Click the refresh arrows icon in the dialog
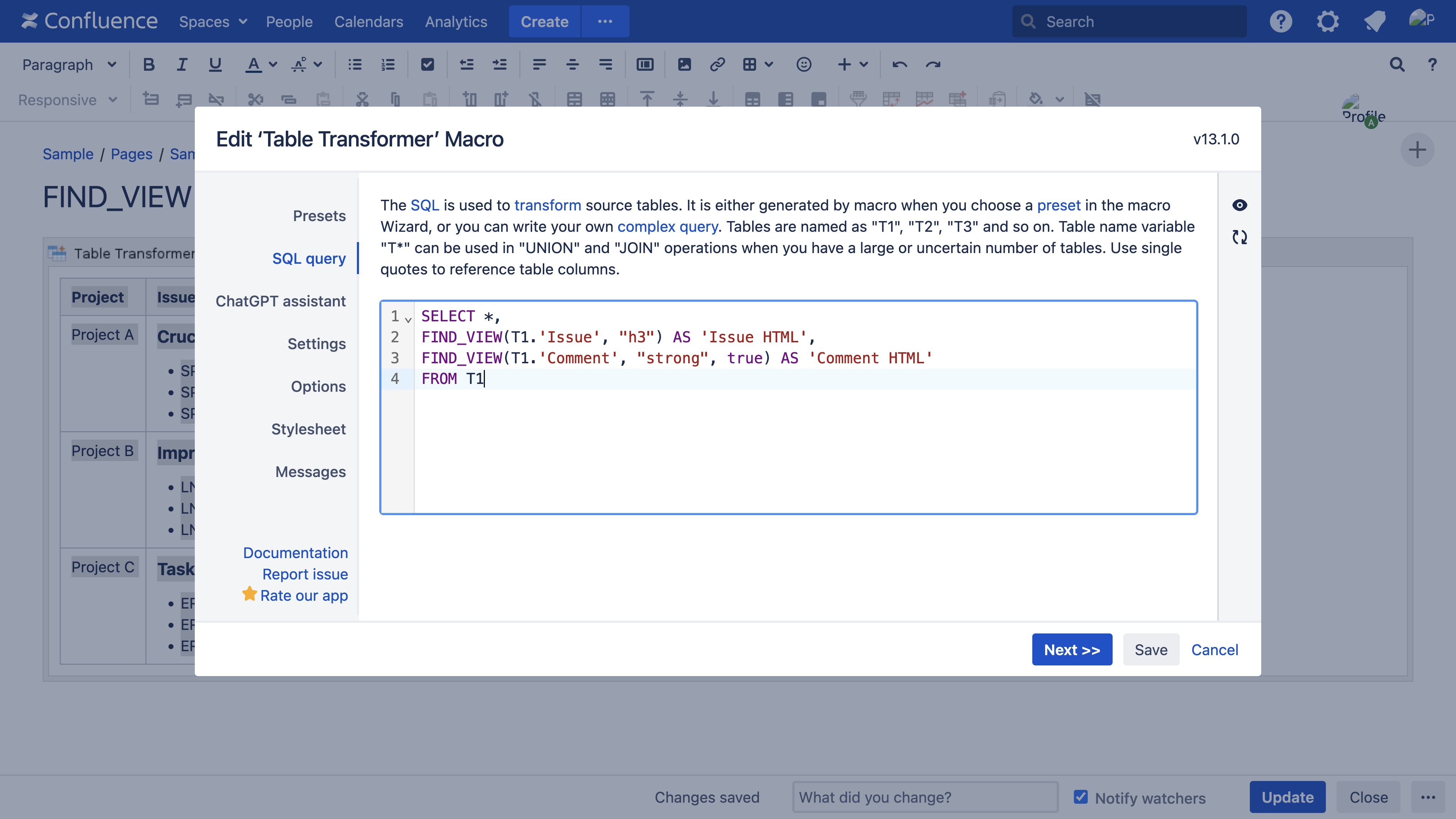 click(1239, 237)
